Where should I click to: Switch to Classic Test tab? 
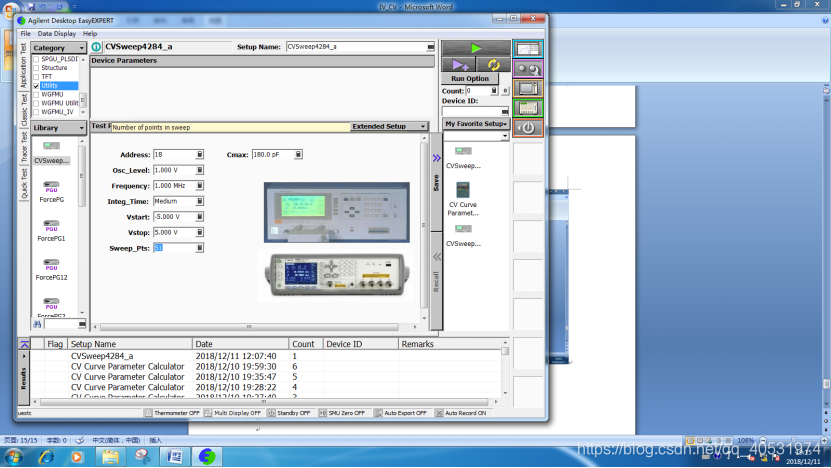[x=23, y=110]
